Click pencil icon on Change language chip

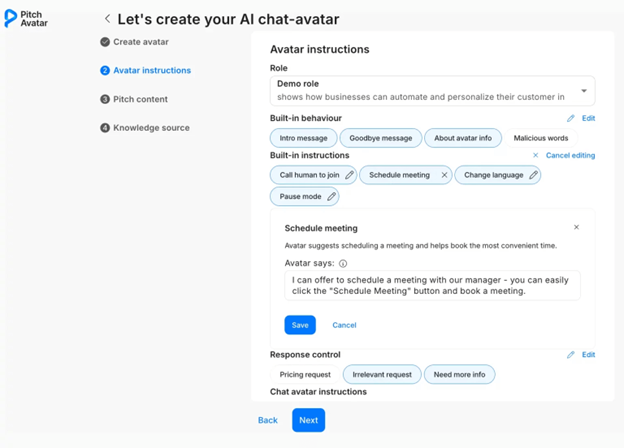point(533,175)
